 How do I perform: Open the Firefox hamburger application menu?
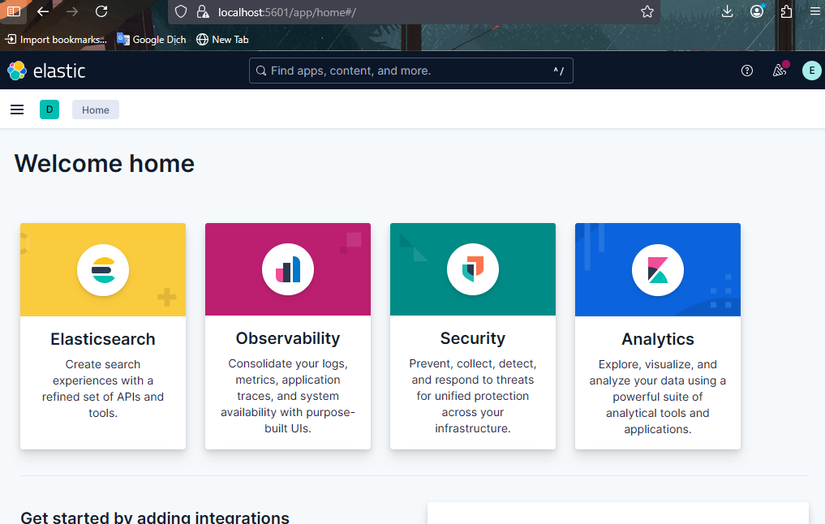(x=815, y=11)
